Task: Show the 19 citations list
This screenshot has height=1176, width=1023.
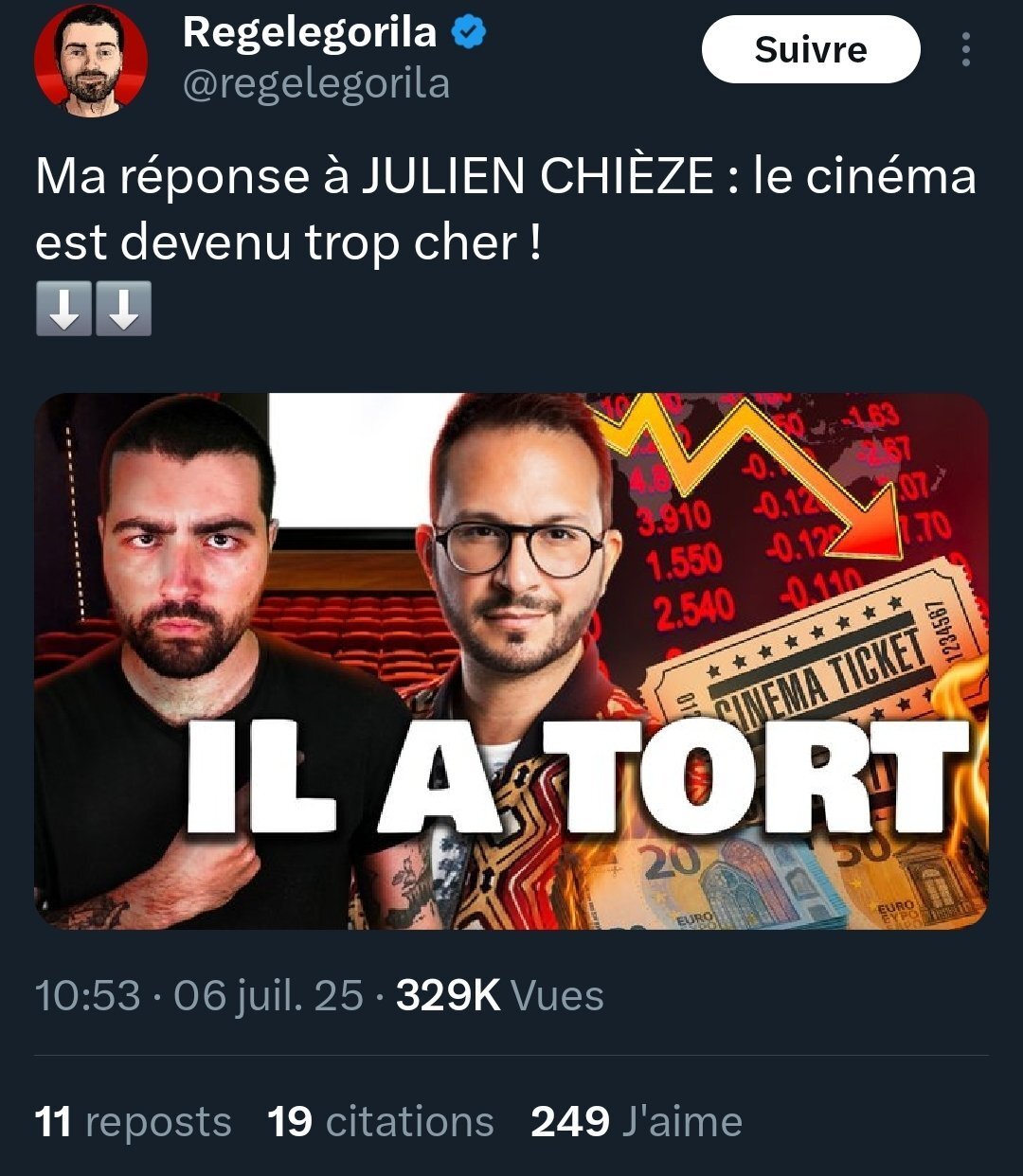Action: point(381,1122)
